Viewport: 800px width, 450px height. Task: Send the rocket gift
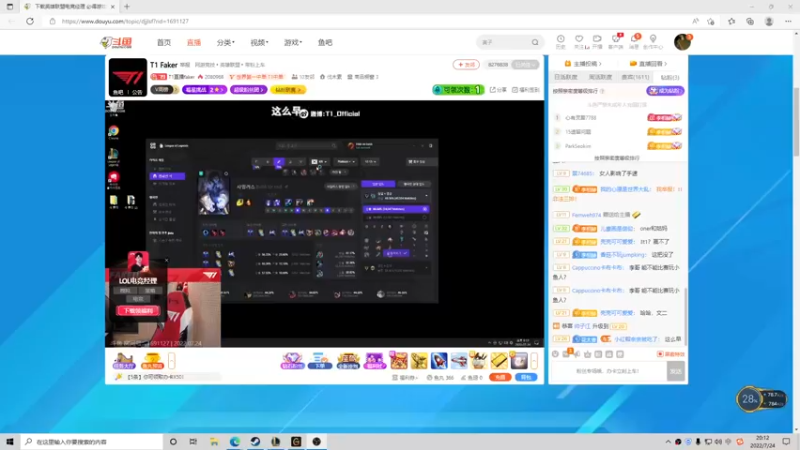[439, 361]
